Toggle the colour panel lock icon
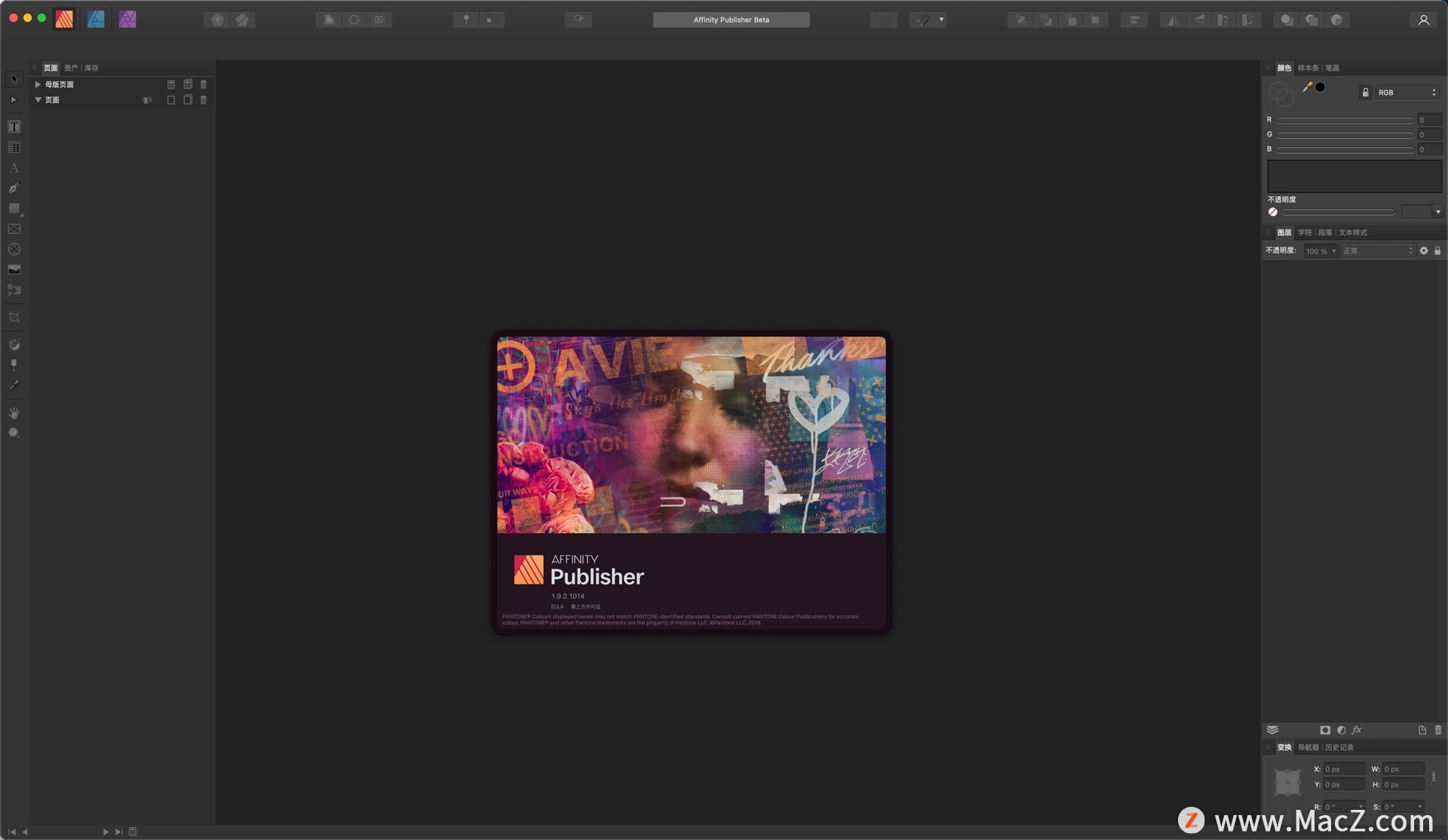The image size is (1448, 840). (x=1365, y=92)
